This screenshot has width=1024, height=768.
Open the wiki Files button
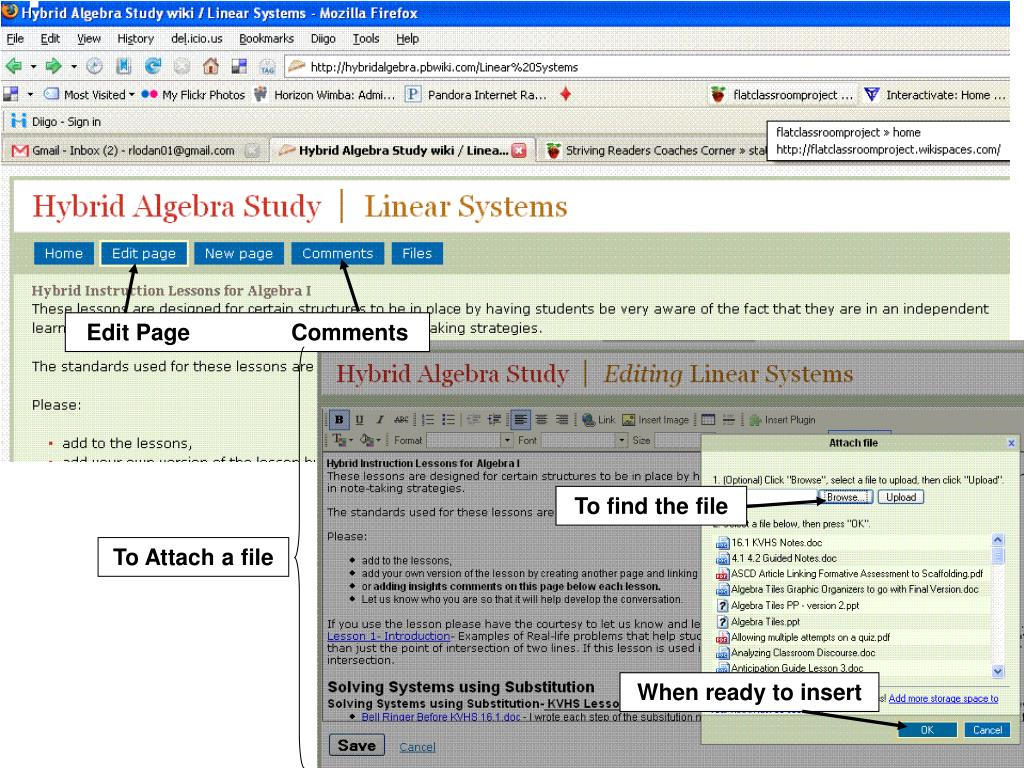pos(417,253)
